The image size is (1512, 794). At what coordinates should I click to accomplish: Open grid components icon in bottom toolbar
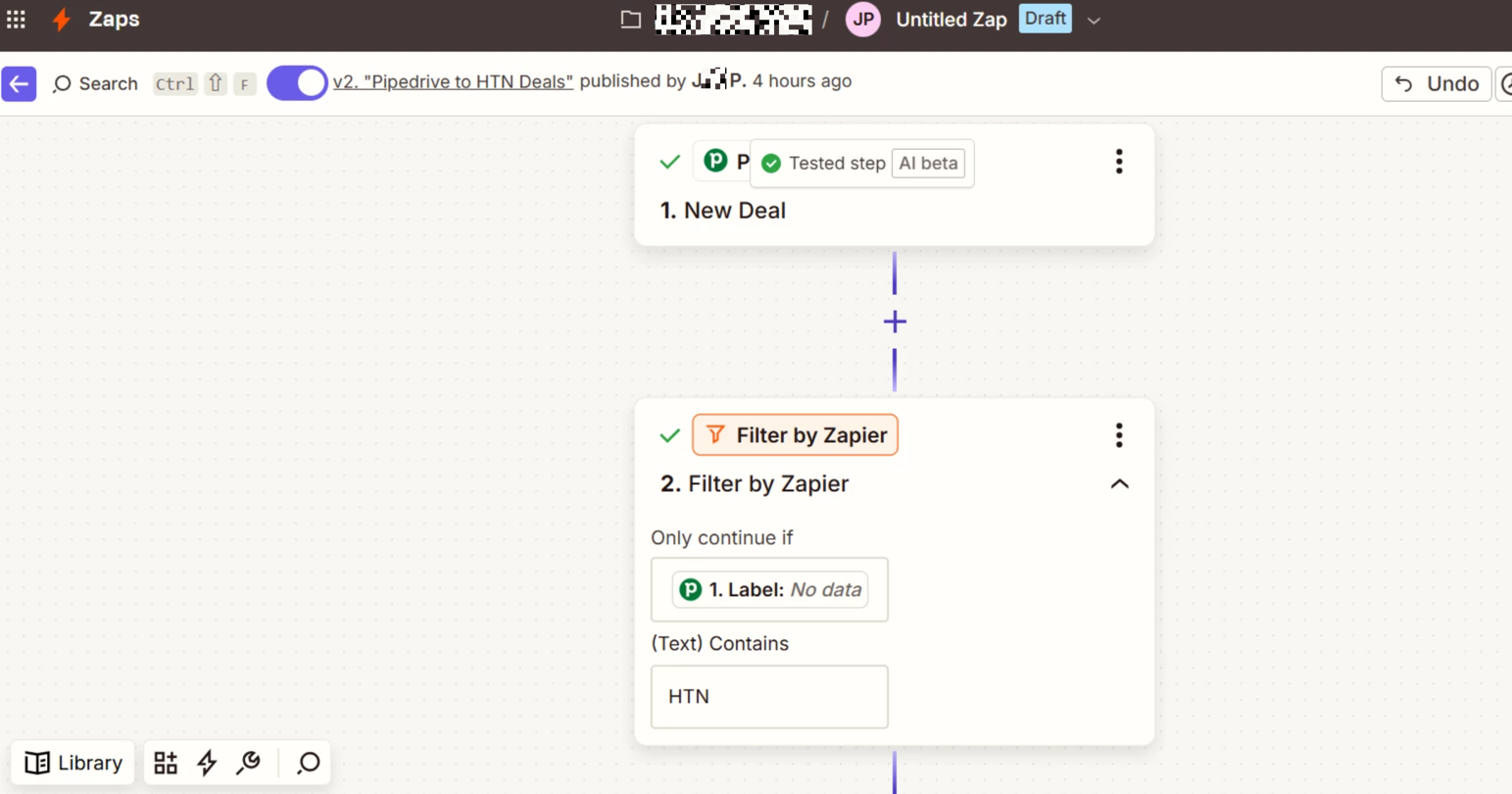(166, 763)
